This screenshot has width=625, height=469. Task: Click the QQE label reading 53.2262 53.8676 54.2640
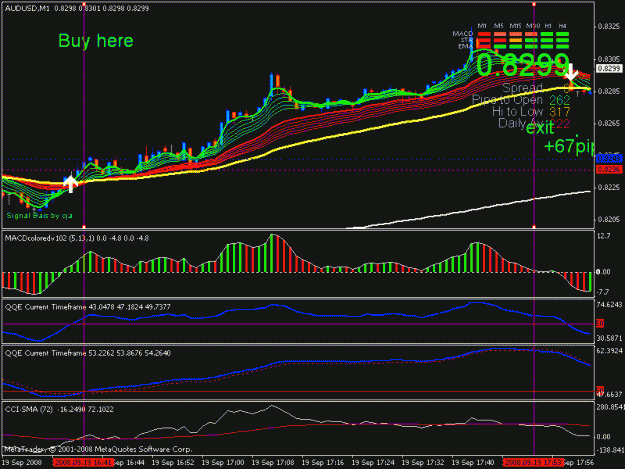coord(87,353)
